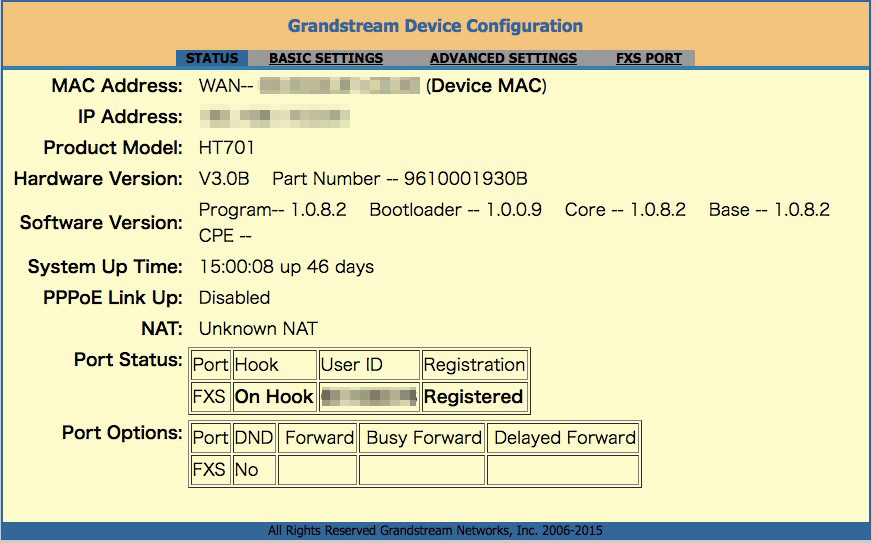The image size is (872, 543).
Task: Click the CPE -- entry
Action: point(225,236)
